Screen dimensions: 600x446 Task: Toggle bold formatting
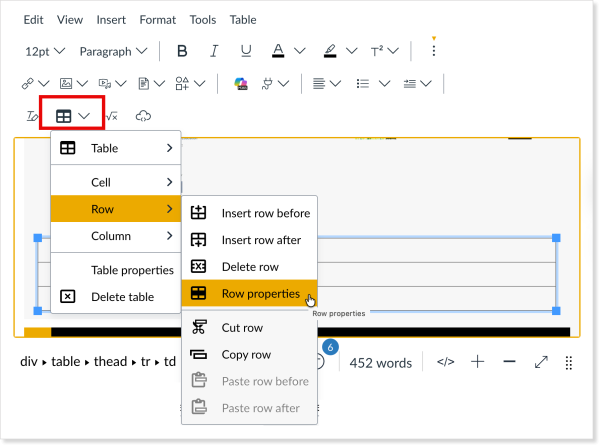point(182,51)
